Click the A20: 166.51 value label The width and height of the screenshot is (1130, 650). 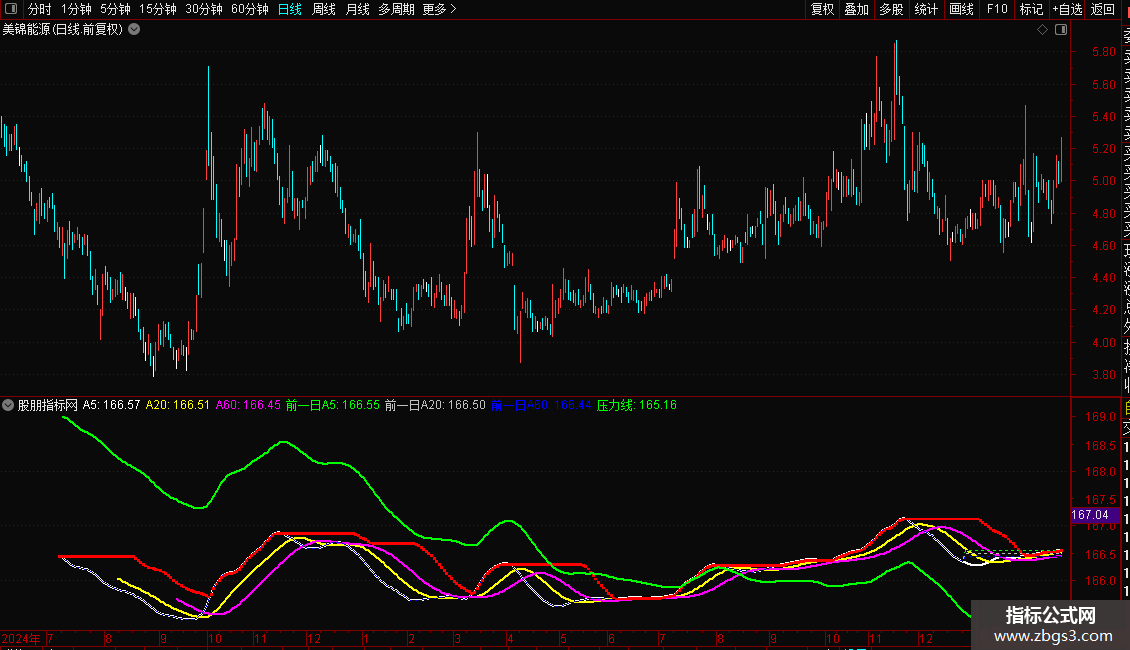click(178, 405)
